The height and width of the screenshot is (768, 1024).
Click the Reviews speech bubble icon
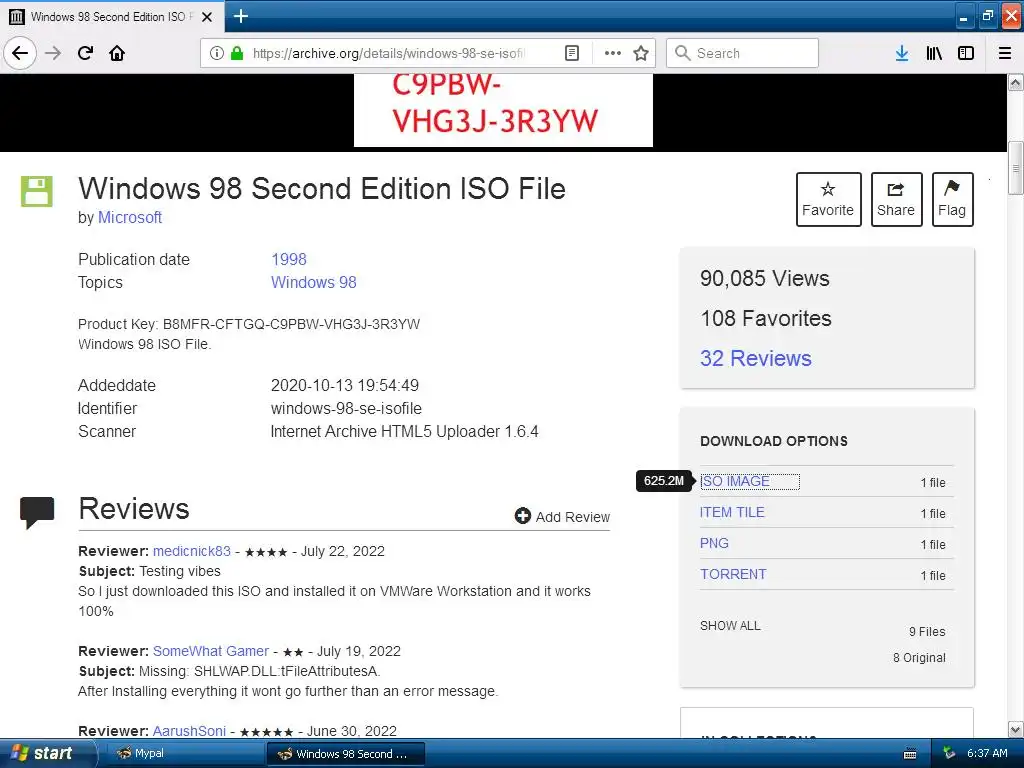(37, 512)
